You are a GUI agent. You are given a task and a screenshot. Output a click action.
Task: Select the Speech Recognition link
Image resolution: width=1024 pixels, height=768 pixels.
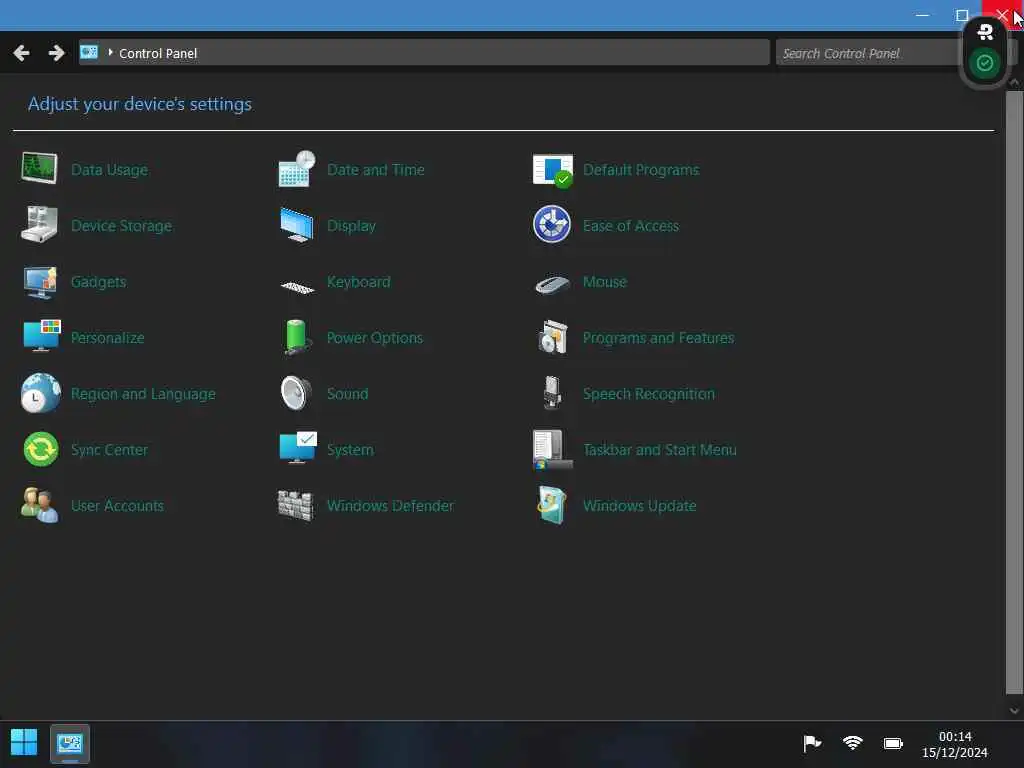pyautogui.click(x=648, y=394)
